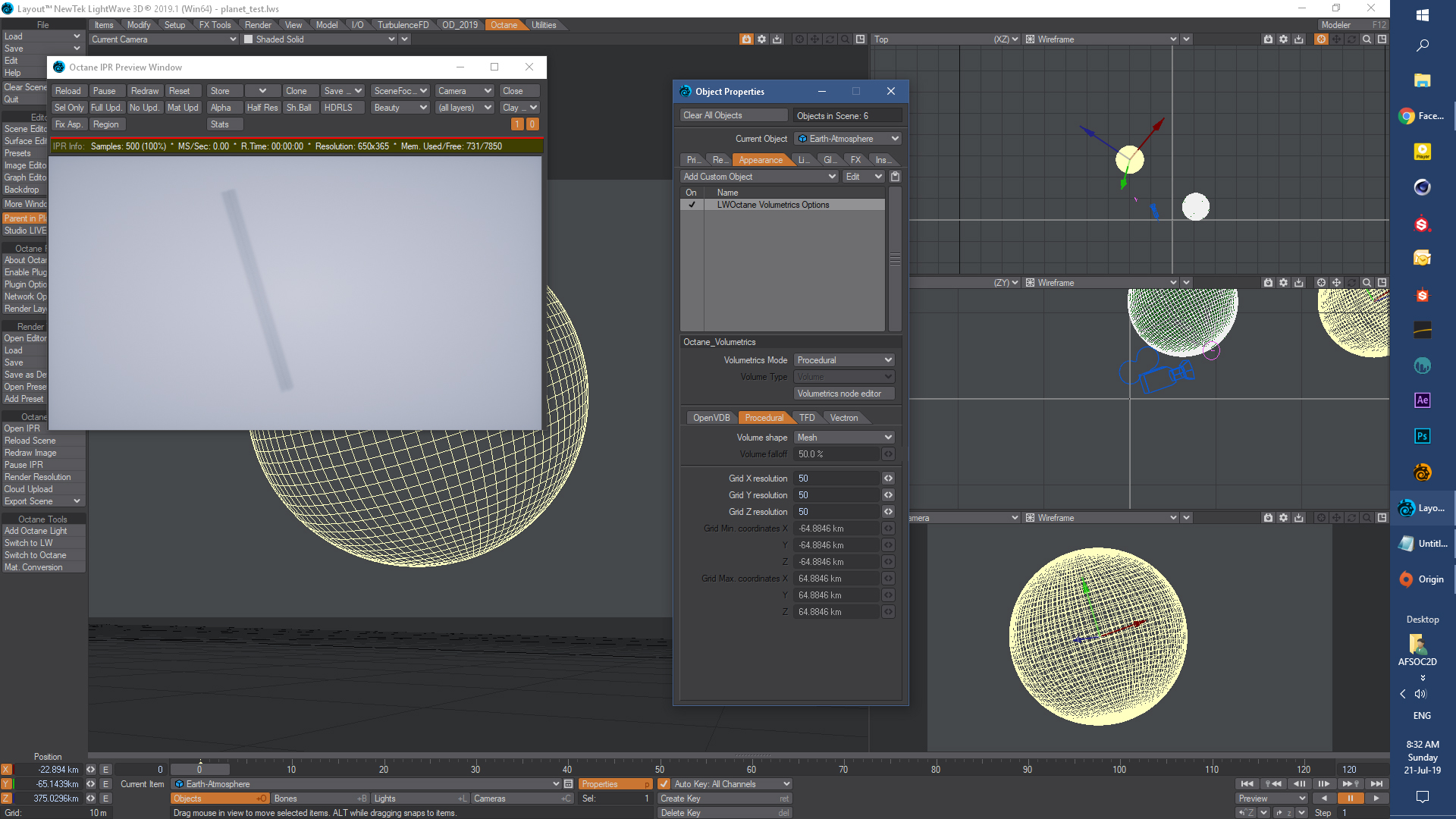Switch to the OpenVDB tab
This screenshot has height=819, width=1456.
pos(711,417)
